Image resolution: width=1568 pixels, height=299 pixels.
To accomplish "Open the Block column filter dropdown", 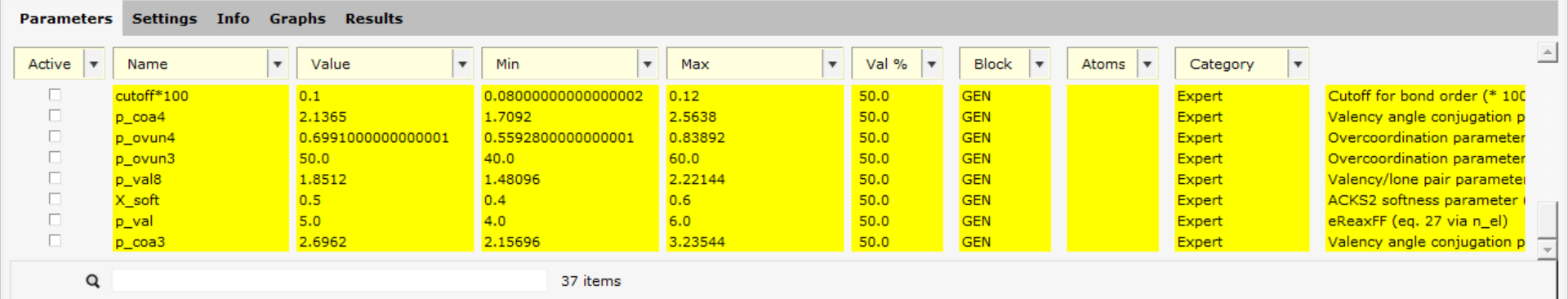I will click(x=1040, y=64).
